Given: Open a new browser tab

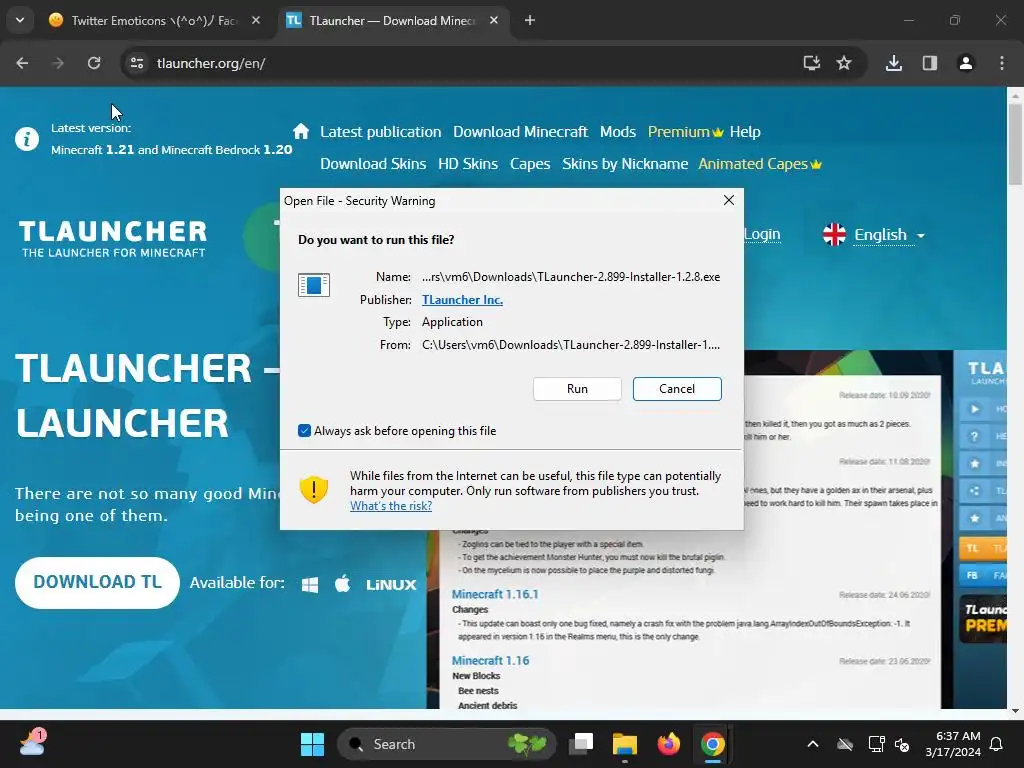Looking at the screenshot, I should [530, 20].
